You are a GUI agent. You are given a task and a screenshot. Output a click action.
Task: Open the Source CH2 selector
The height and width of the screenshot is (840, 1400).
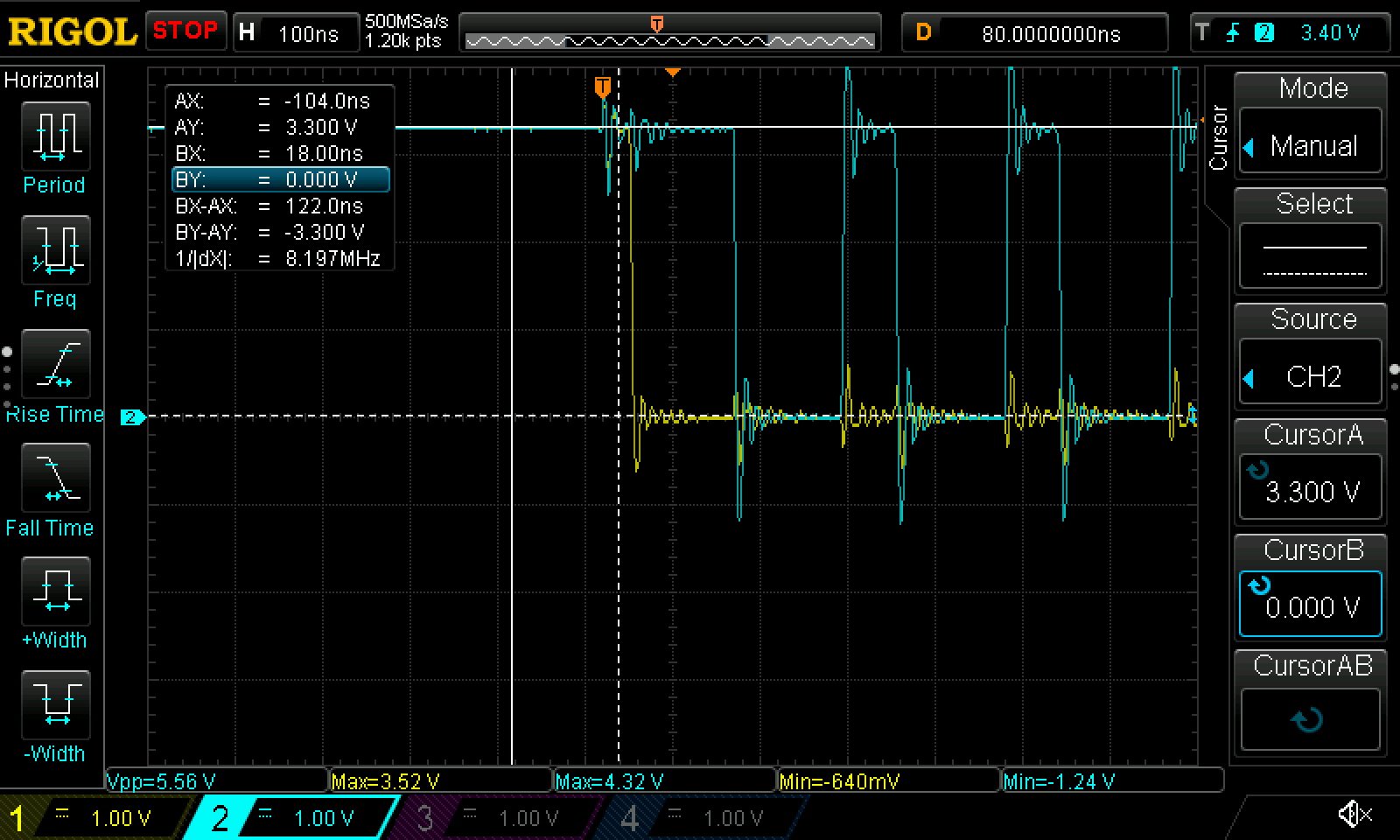point(1310,376)
